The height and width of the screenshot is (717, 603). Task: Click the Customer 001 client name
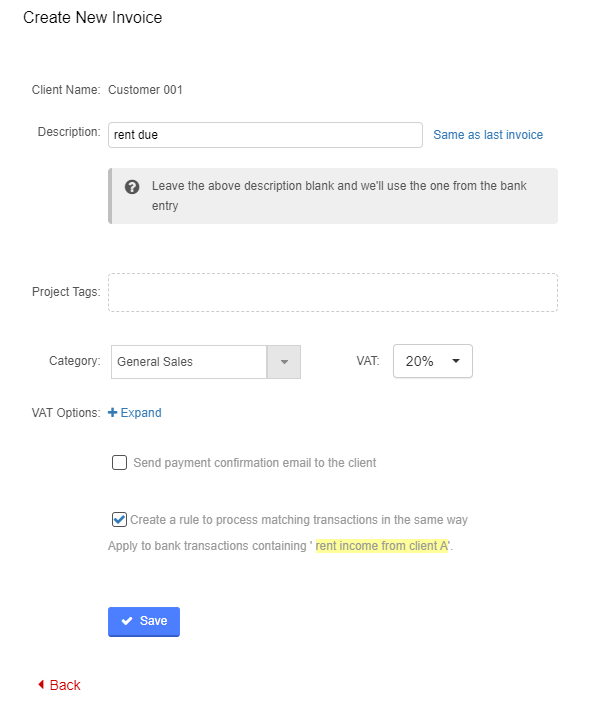(145, 90)
